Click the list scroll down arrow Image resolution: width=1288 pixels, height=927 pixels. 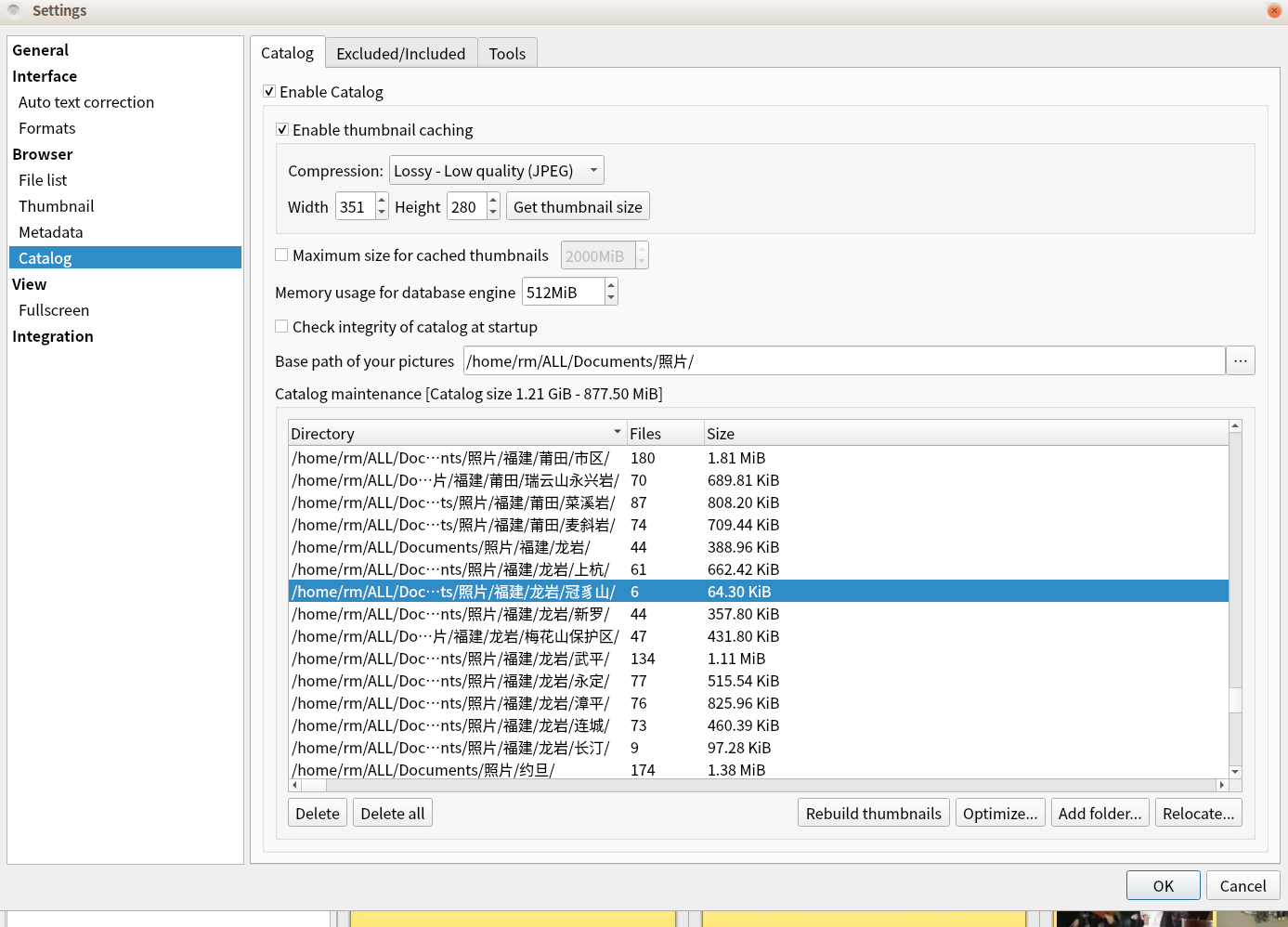1235,771
